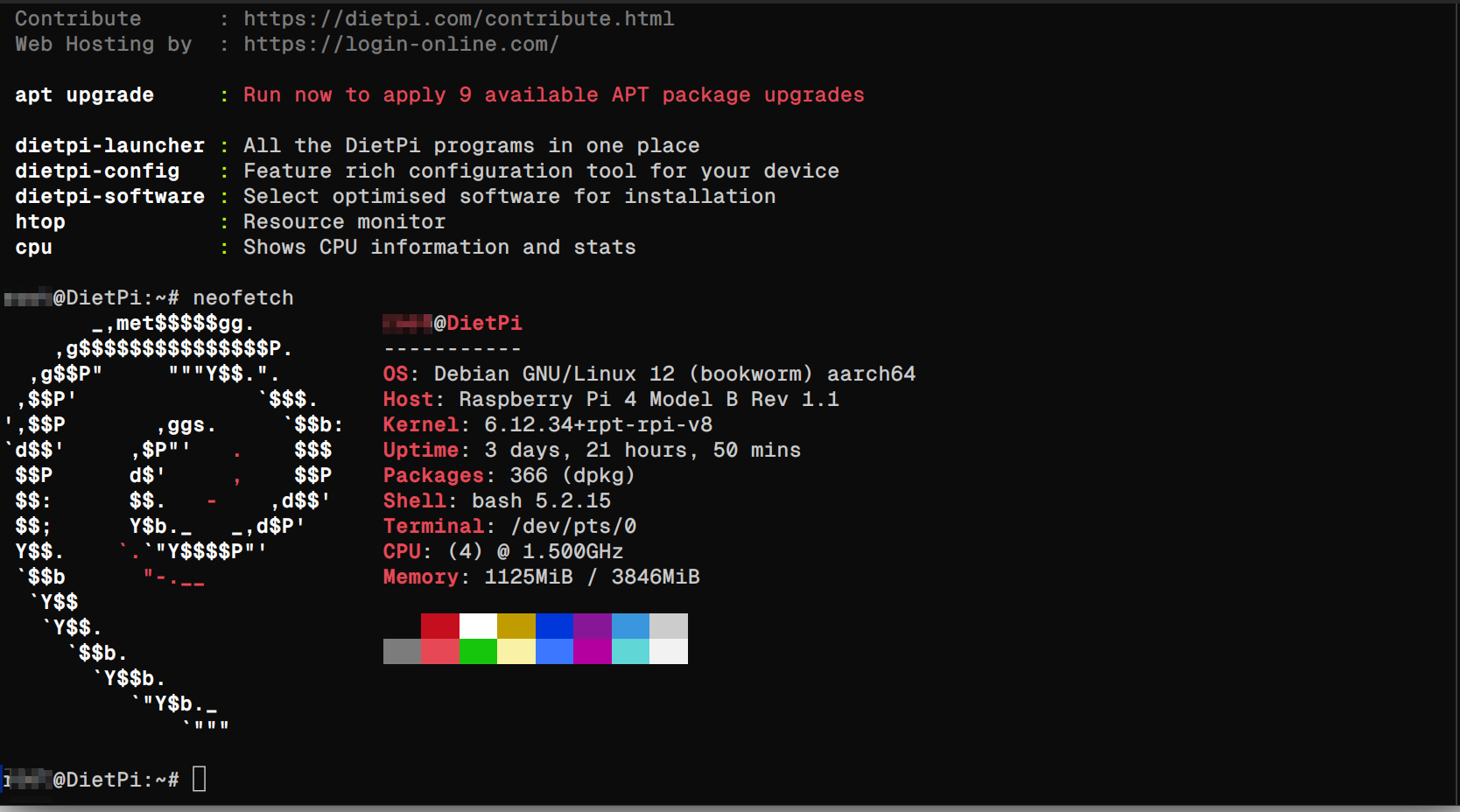Image resolution: width=1460 pixels, height=812 pixels.
Task: Click the 'Web Hosting by' label
Action: coord(103,44)
